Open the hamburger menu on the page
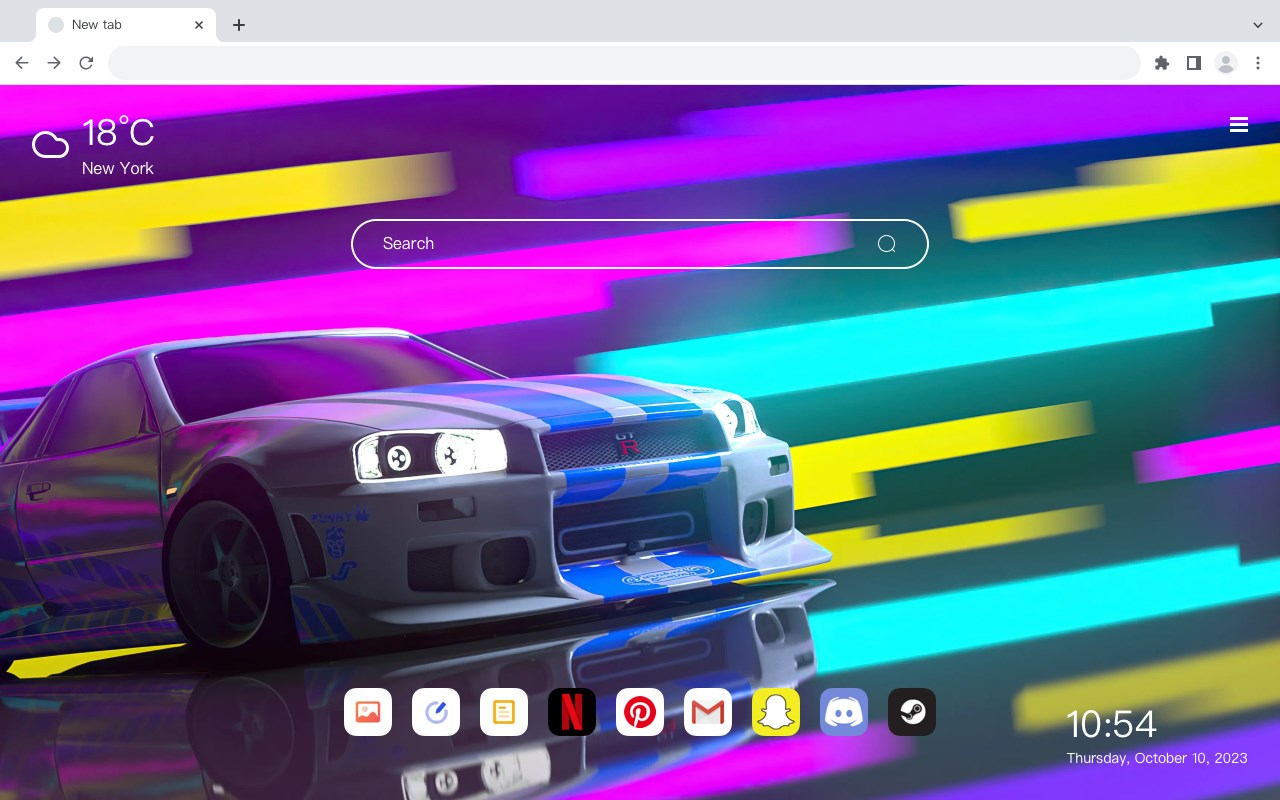Screen dimensions: 1280x800 coord(1239,124)
